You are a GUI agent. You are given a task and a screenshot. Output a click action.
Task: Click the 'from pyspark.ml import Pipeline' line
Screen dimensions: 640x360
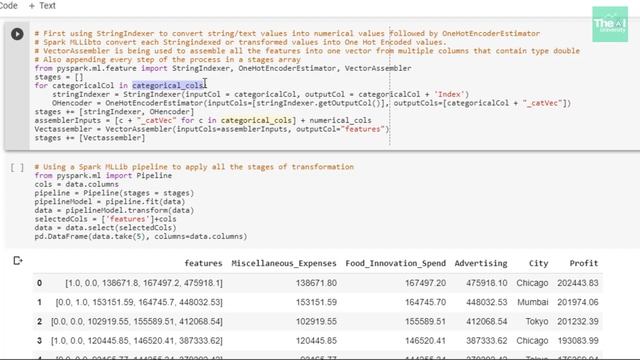coord(103,176)
